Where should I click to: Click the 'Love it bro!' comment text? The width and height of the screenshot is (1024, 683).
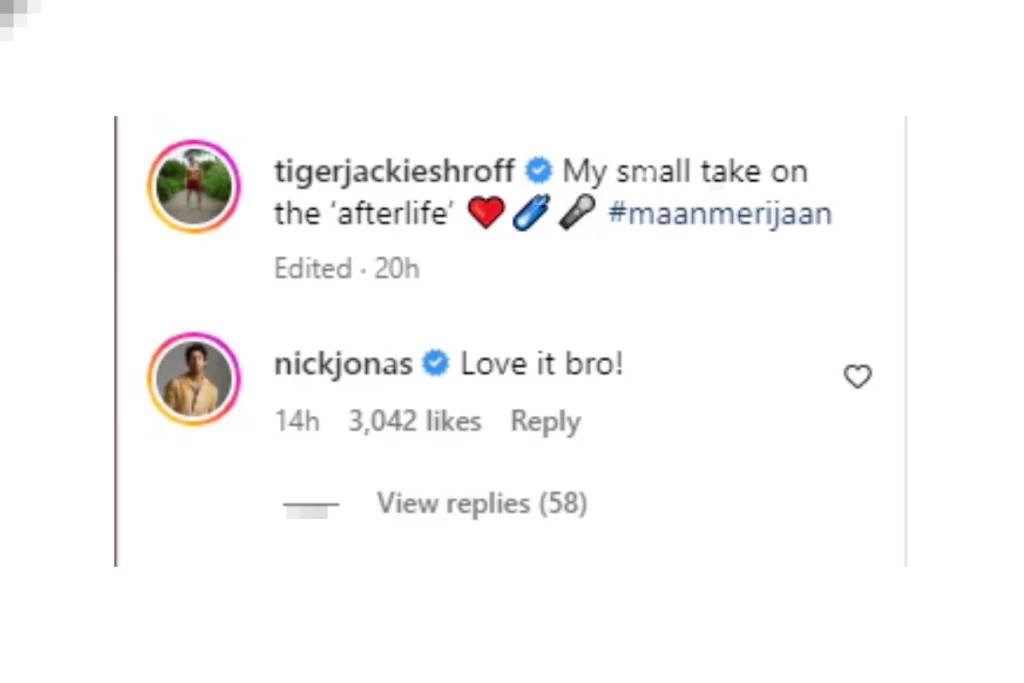542,364
